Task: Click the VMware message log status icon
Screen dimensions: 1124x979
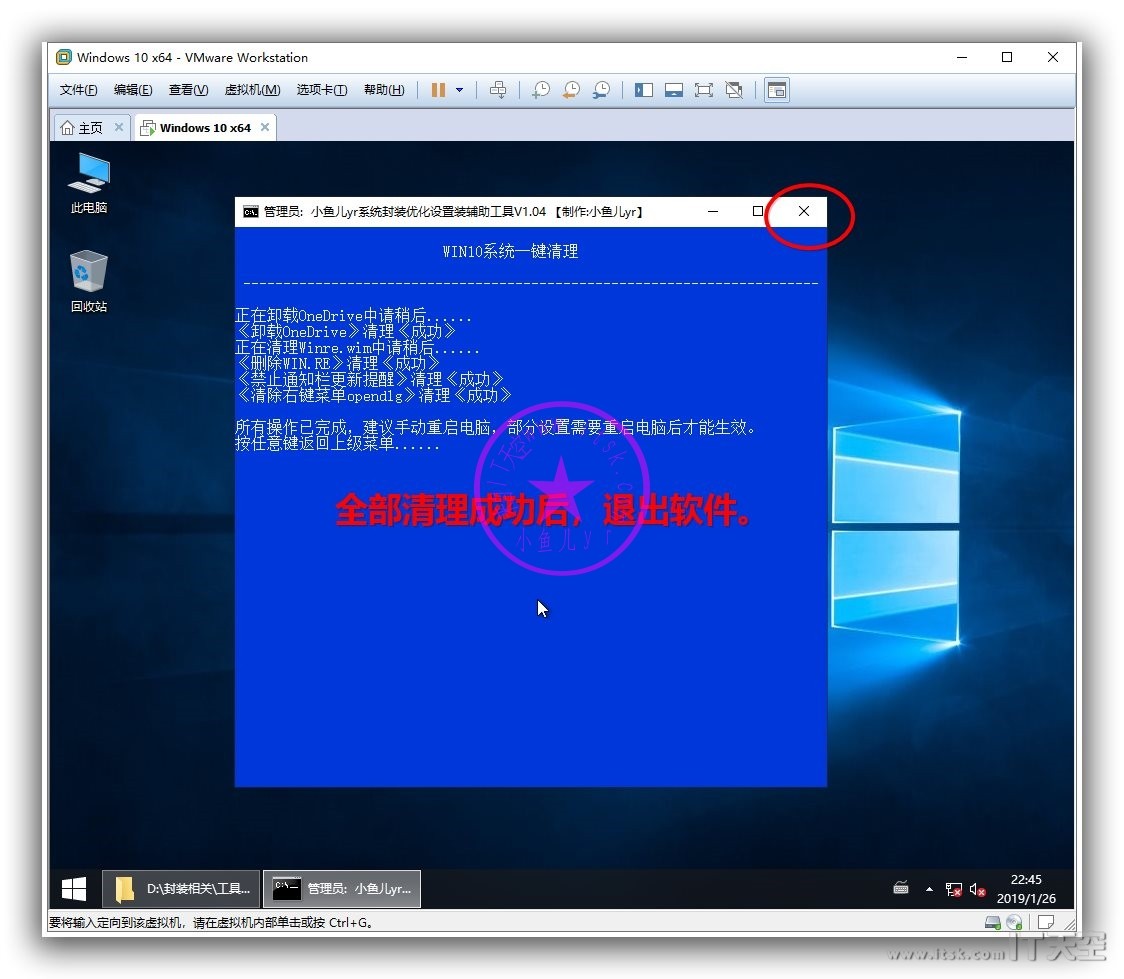Action: pyautogui.click(x=1046, y=922)
